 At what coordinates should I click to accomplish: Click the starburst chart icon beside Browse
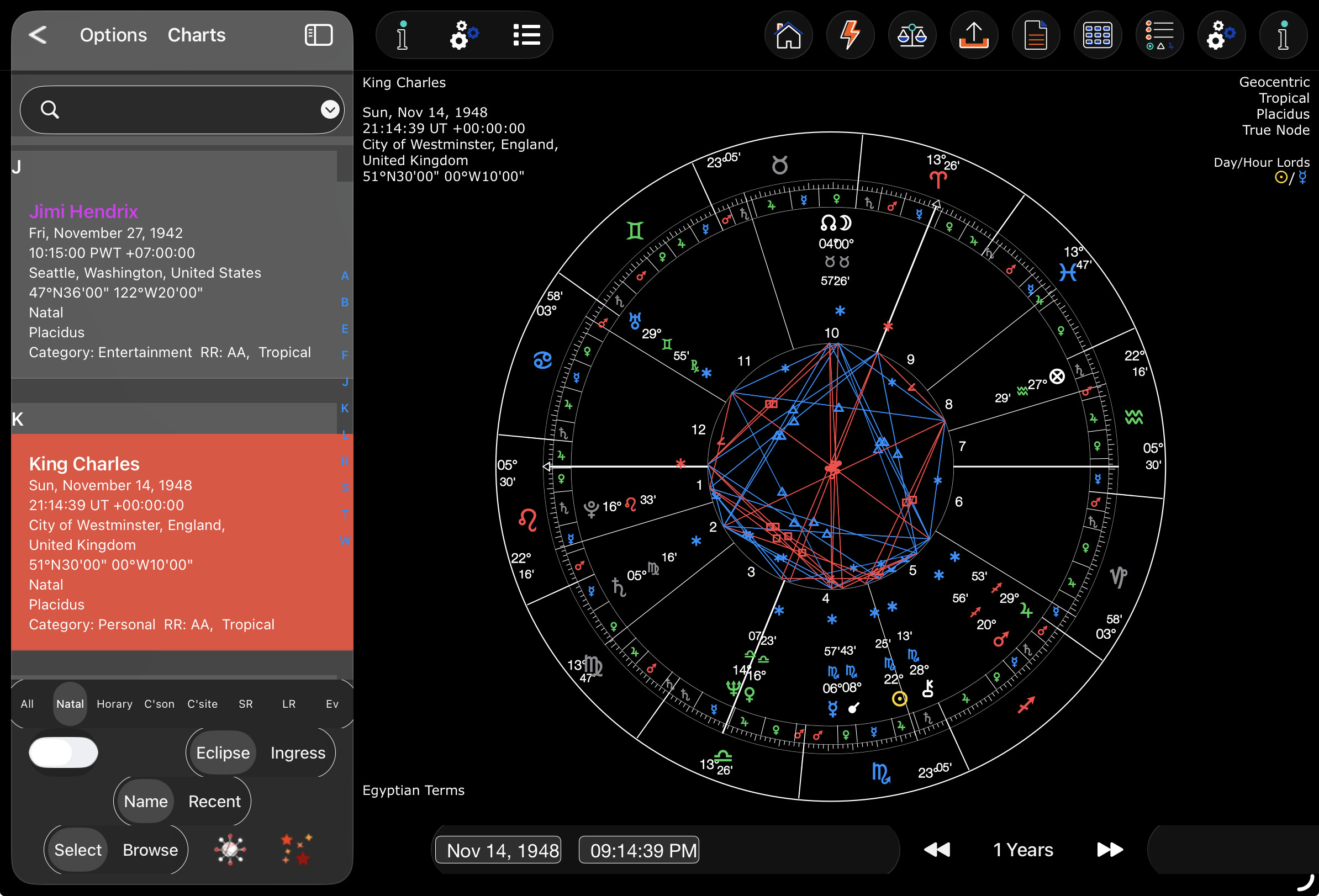pos(230,849)
